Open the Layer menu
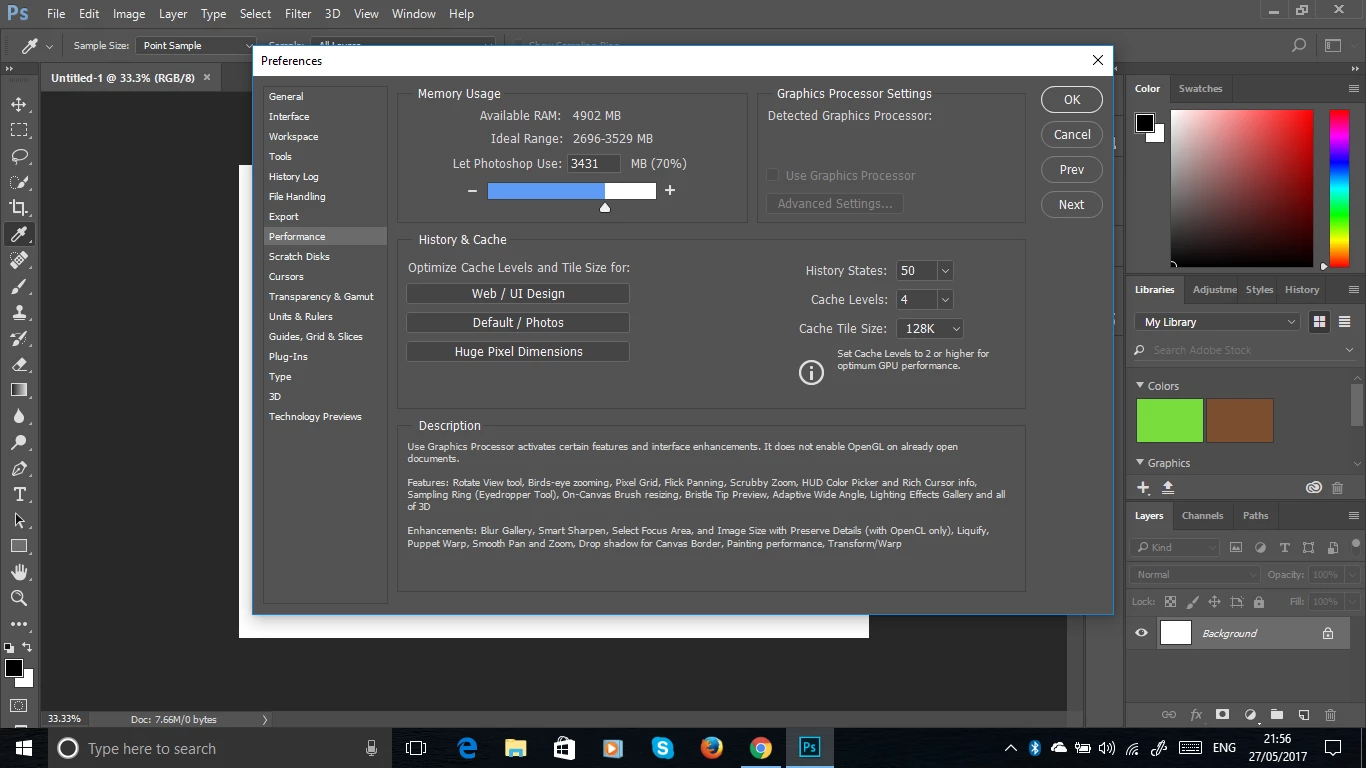This screenshot has width=1366, height=768. 173,14
